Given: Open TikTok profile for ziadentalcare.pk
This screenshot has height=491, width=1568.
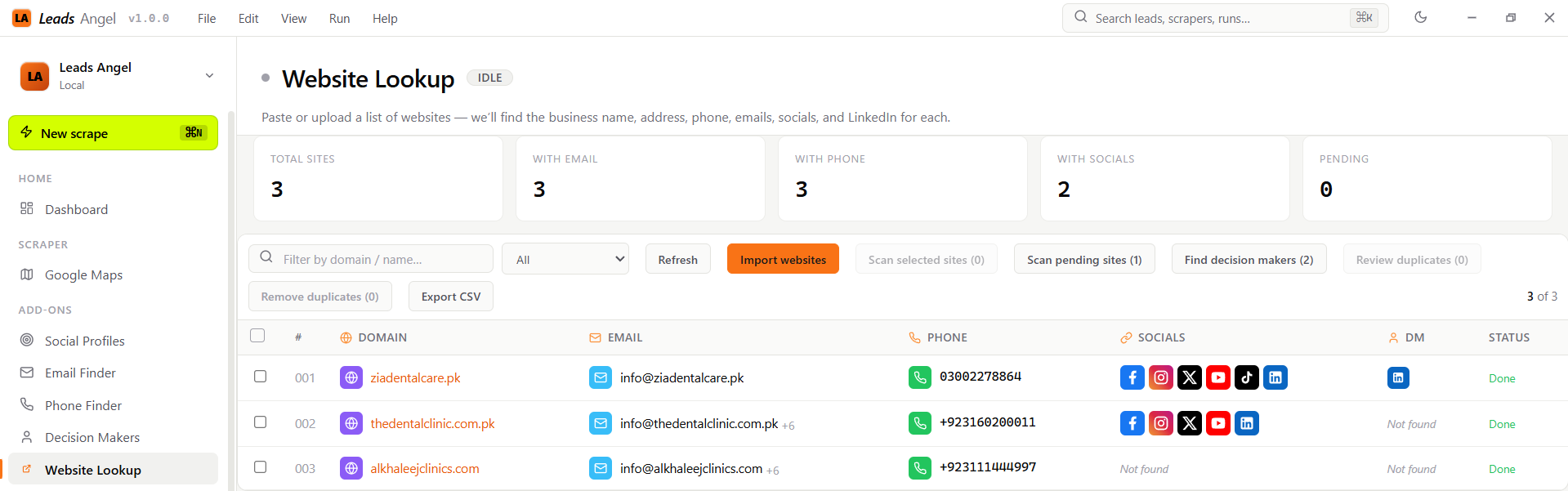Looking at the screenshot, I should click(x=1247, y=377).
